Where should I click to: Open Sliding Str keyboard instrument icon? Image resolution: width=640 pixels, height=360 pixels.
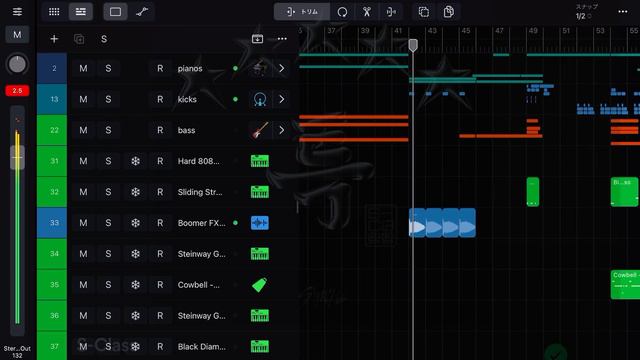coord(260,192)
